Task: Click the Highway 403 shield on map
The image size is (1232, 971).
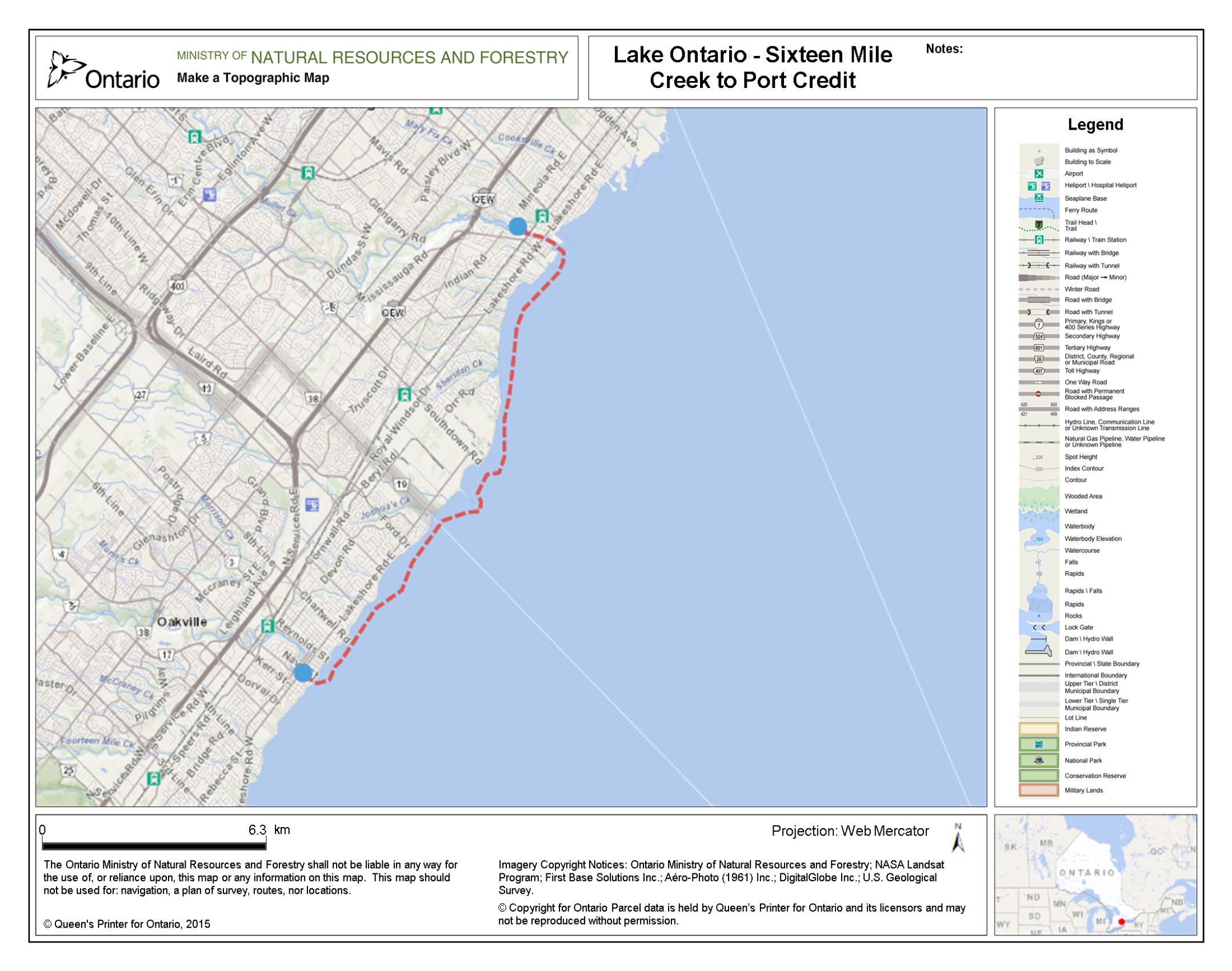Action: pyautogui.click(x=177, y=285)
